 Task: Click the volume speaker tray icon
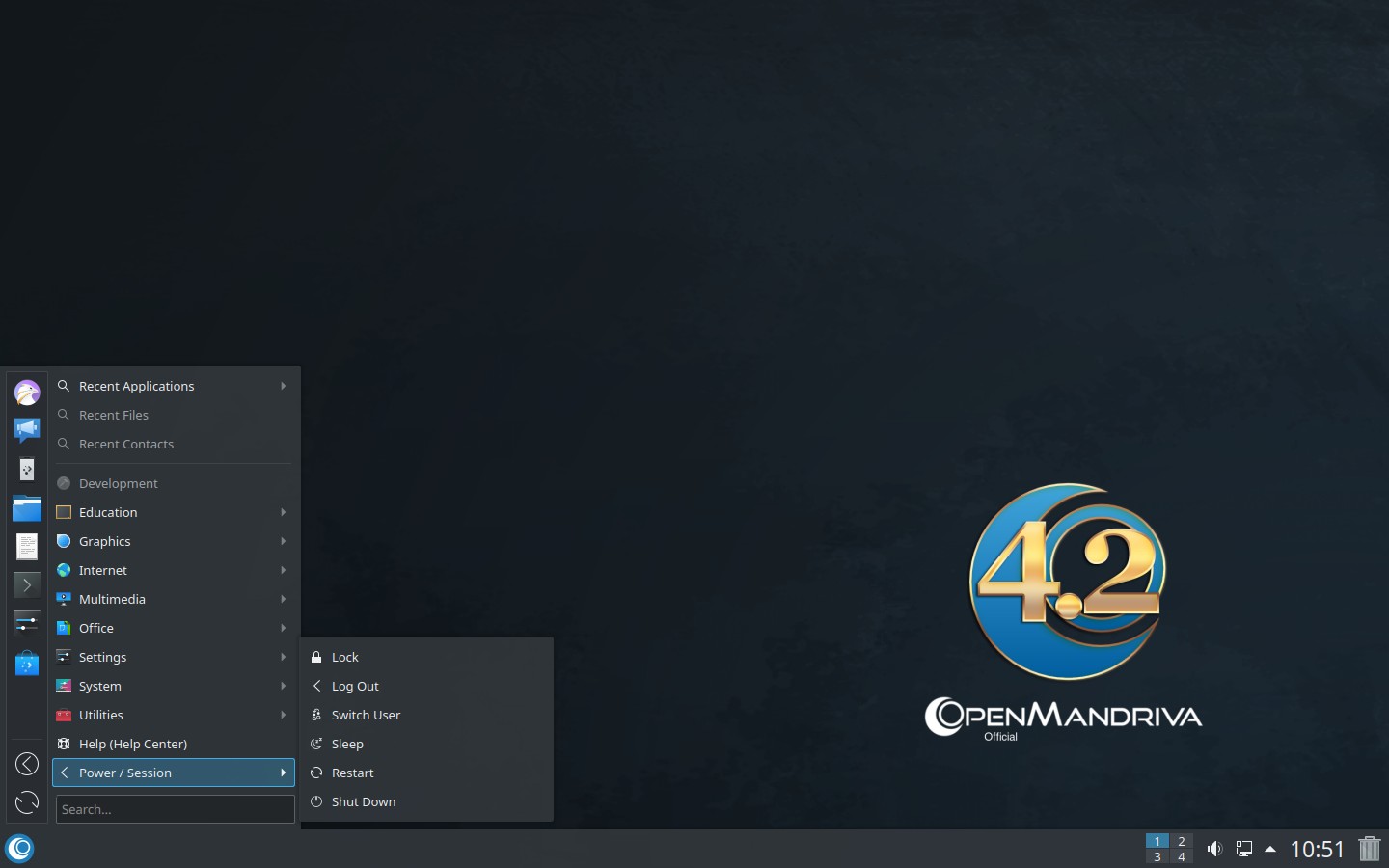[x=1214, y=849]
